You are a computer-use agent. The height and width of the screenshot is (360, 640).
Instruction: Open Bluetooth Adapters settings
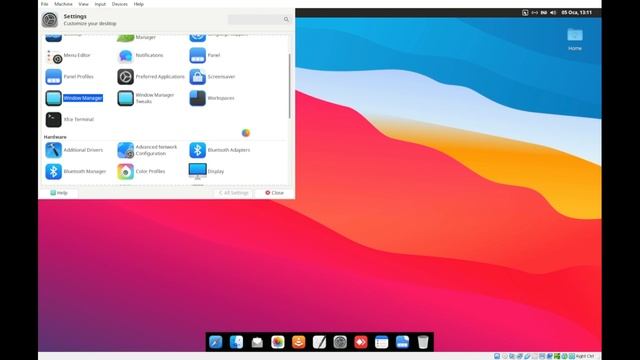(x=220, y=150)
